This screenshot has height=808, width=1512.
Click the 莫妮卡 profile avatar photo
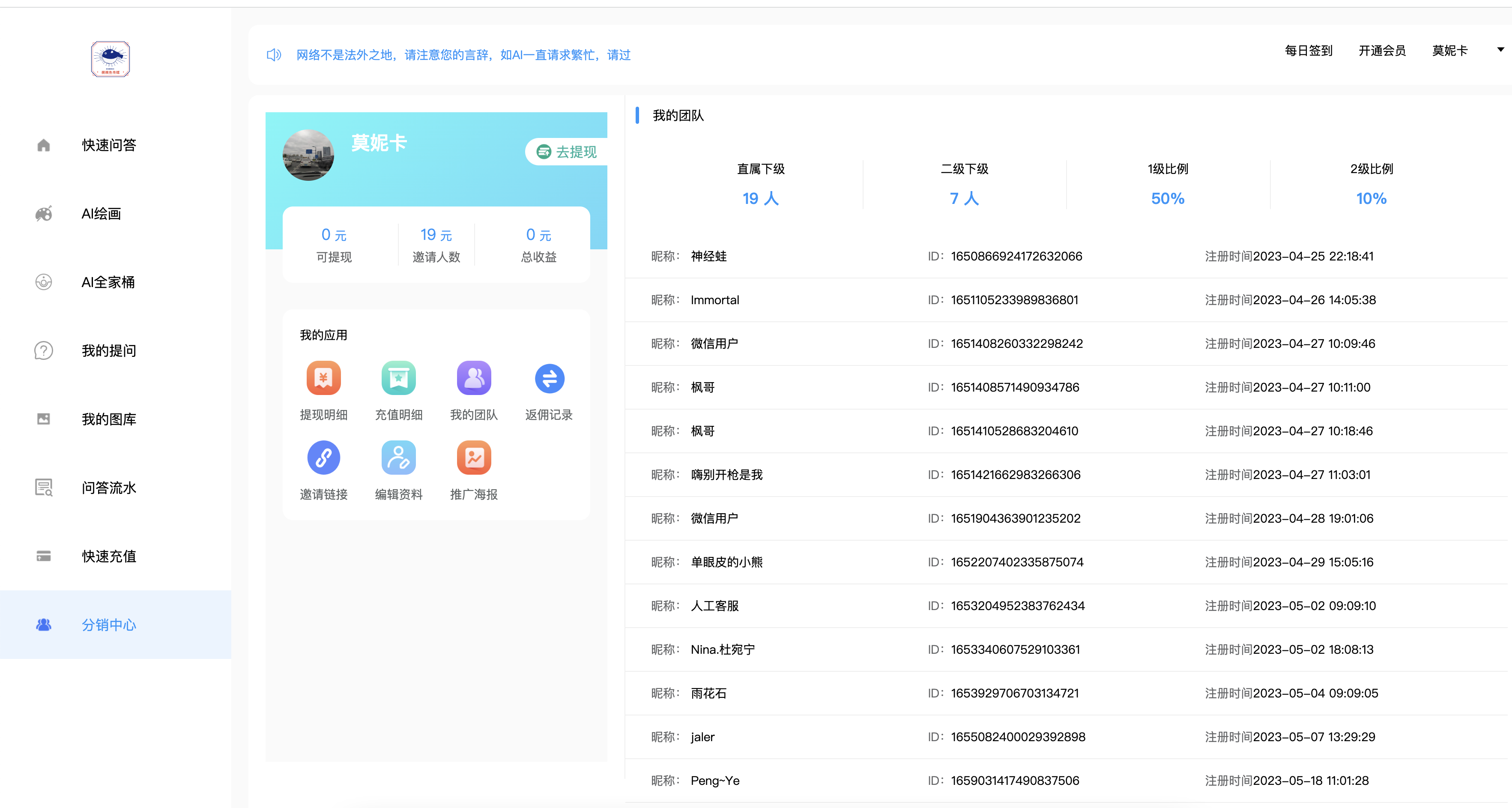308,155
